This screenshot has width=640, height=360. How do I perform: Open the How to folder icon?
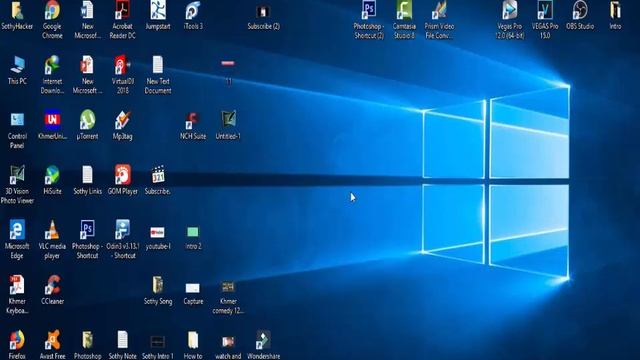pos(193,340)
